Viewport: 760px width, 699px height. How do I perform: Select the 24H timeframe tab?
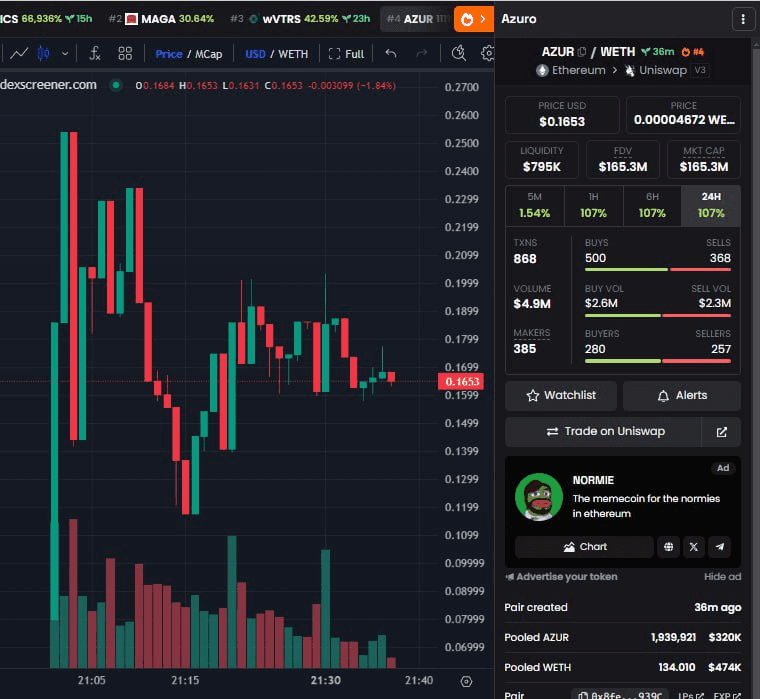tap(711, 206)
